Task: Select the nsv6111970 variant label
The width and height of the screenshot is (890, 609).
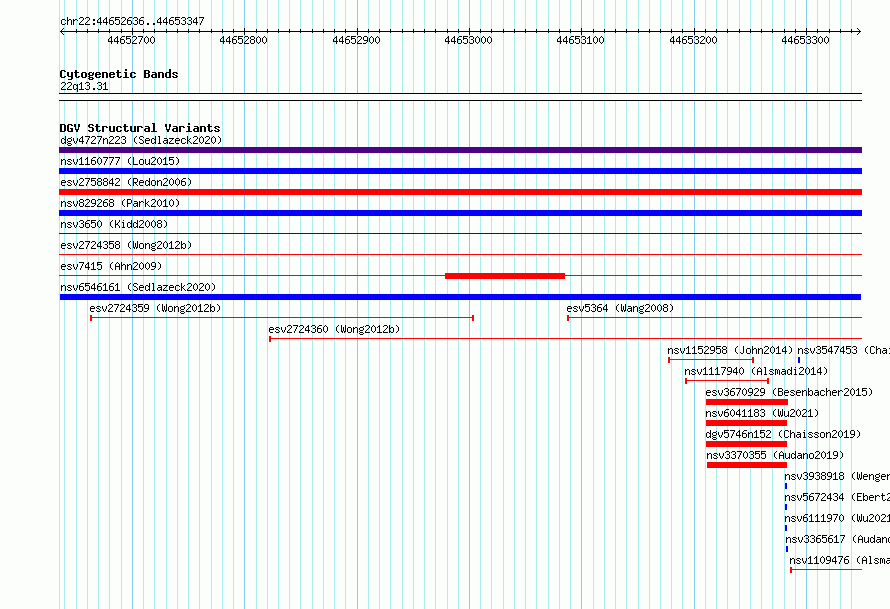Action: point(837,518)
